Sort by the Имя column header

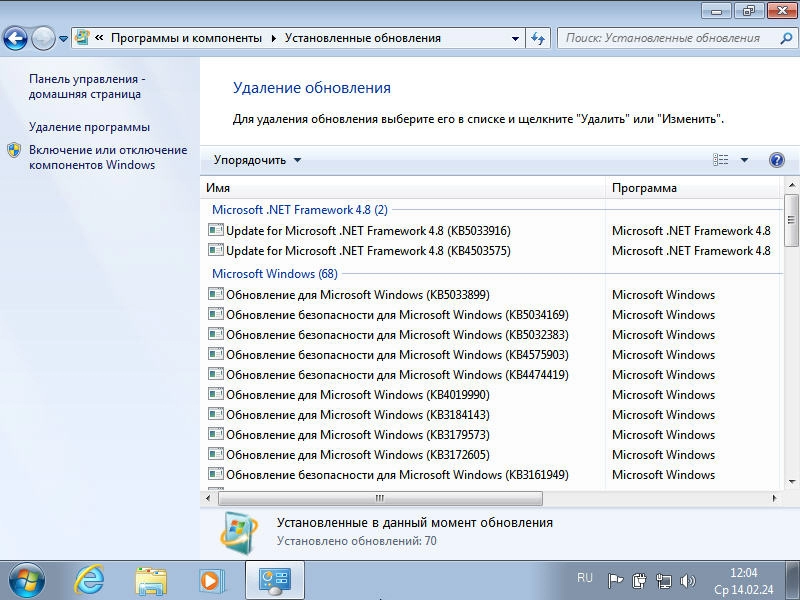pyautogui.click(x=400, y=188)
